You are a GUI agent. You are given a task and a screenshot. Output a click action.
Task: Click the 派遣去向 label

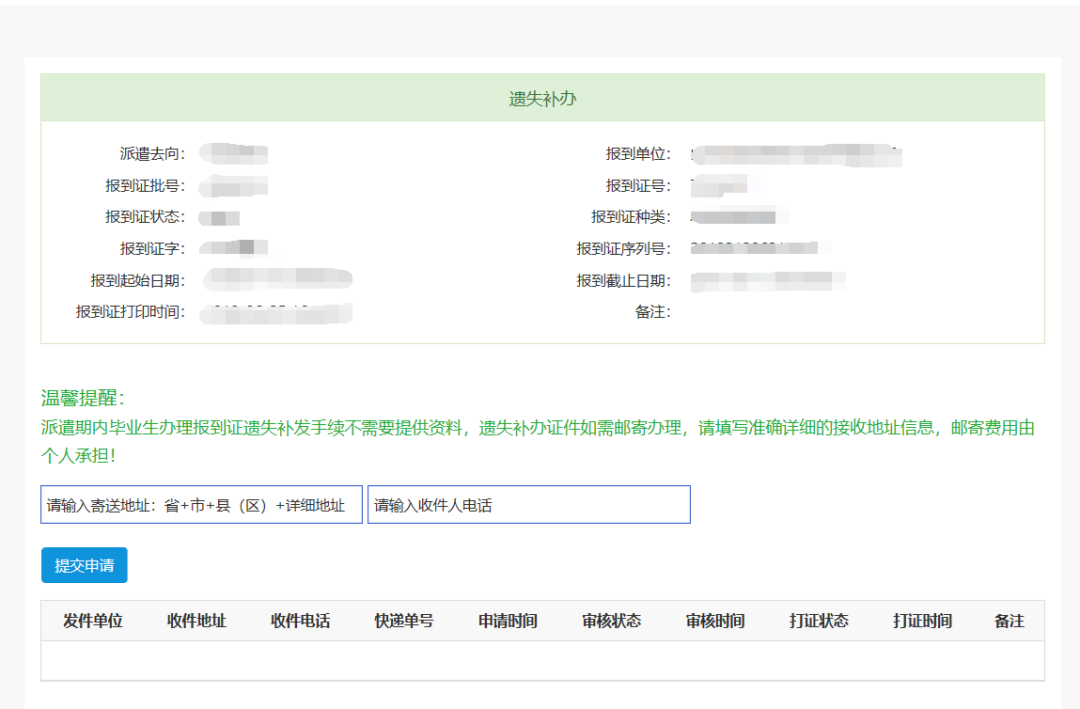point(152,154)
